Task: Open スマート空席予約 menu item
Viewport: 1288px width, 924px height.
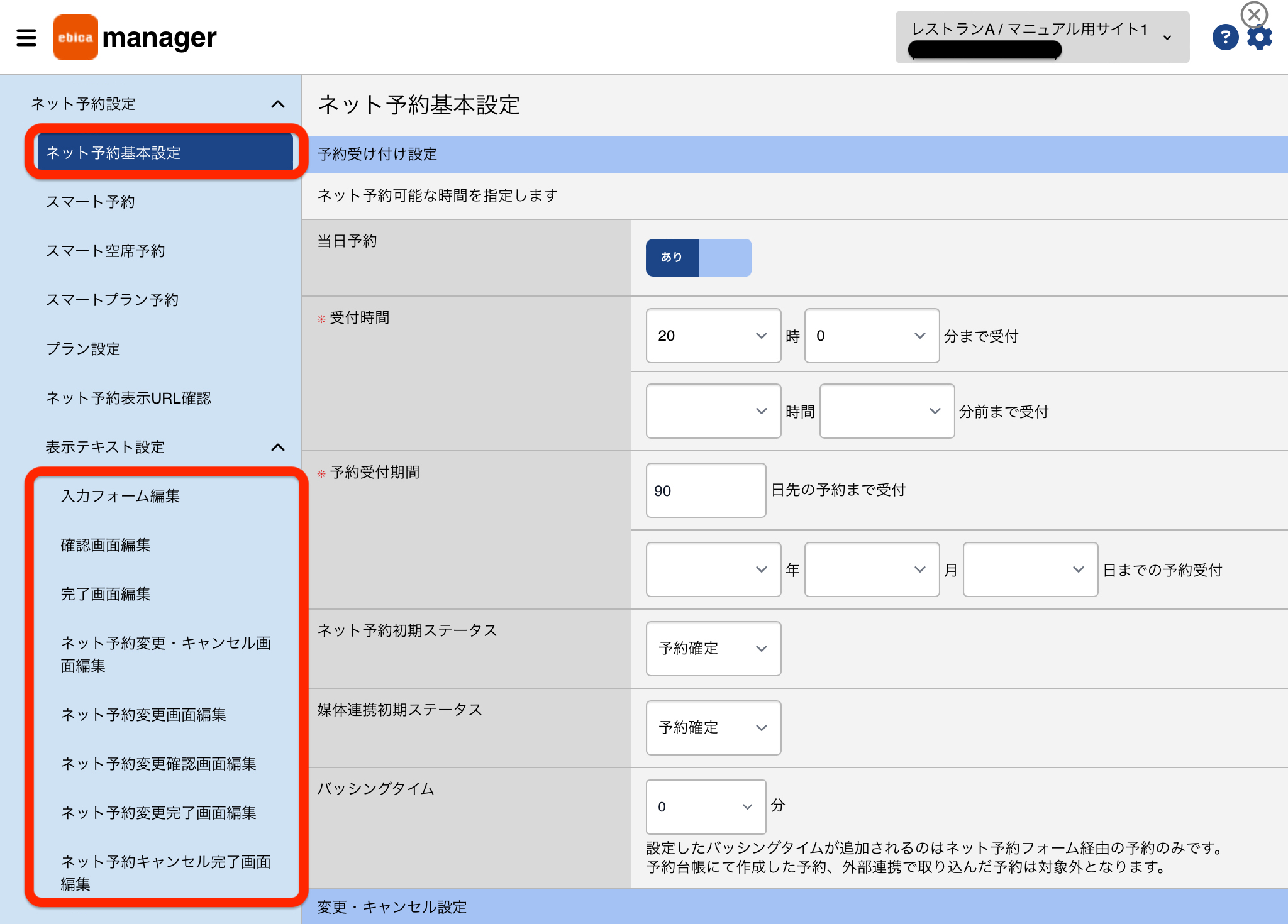Action: 105,251
